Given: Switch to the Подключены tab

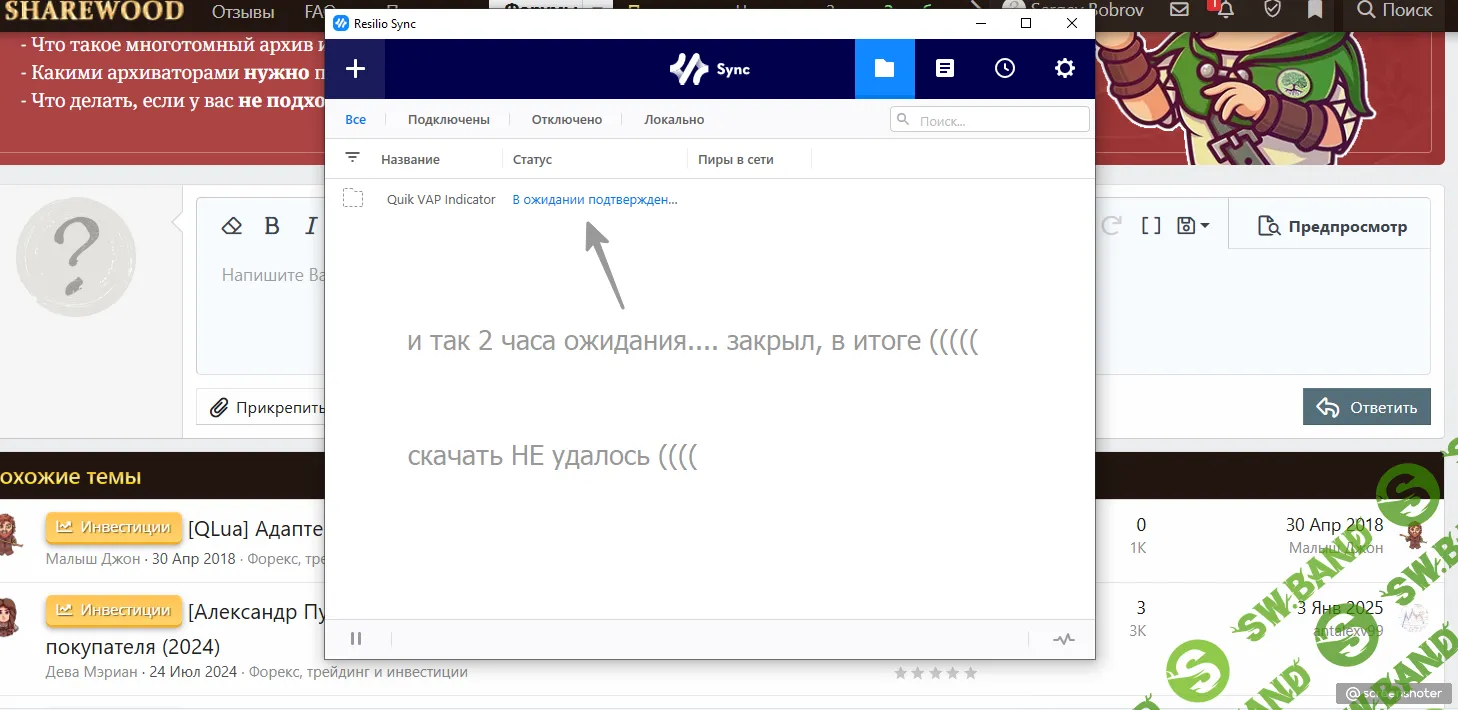Looking at the screenshot, I should pyautogui.click(x=448, y=120).
